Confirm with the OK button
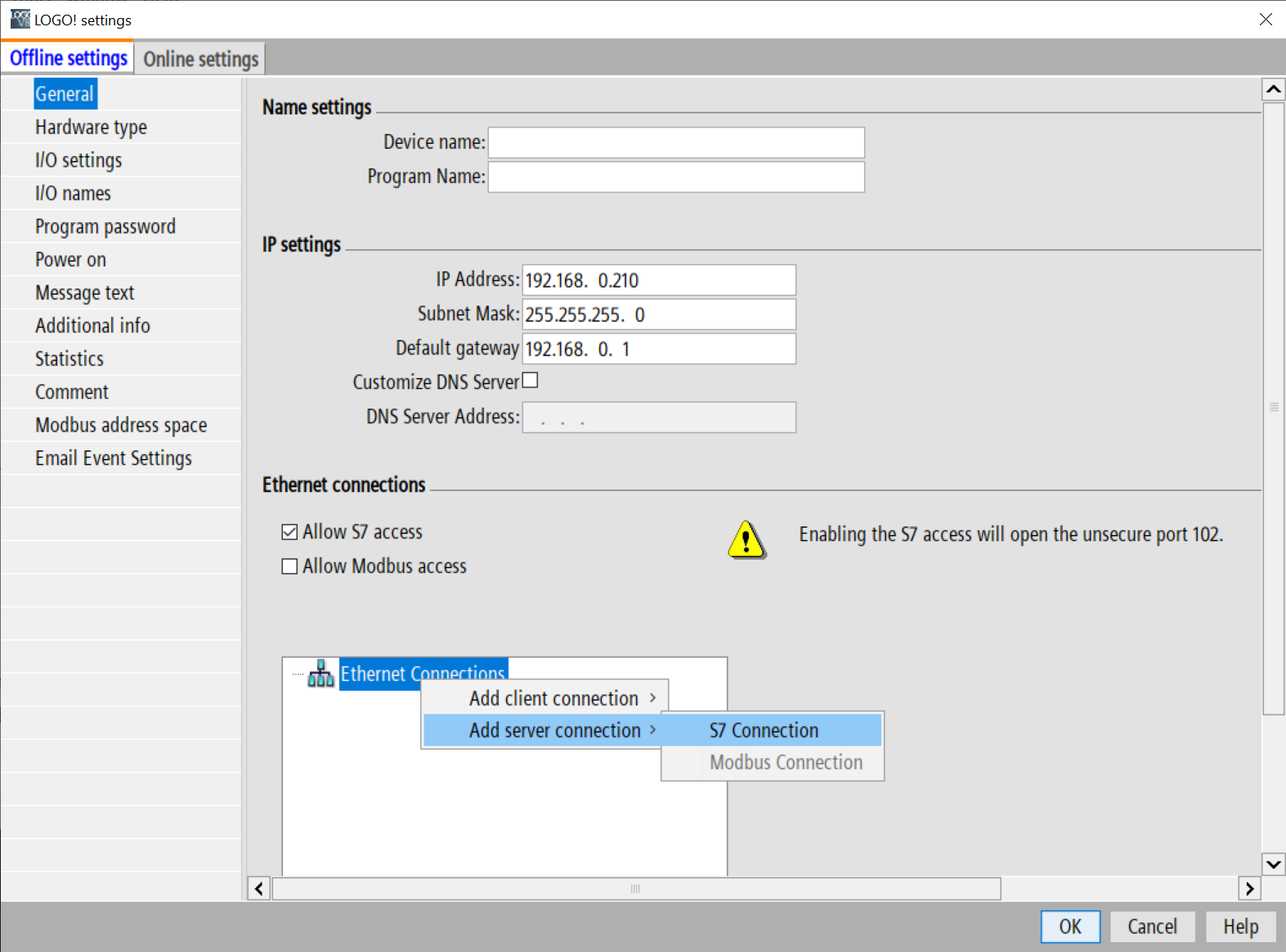 [1070, 927]
